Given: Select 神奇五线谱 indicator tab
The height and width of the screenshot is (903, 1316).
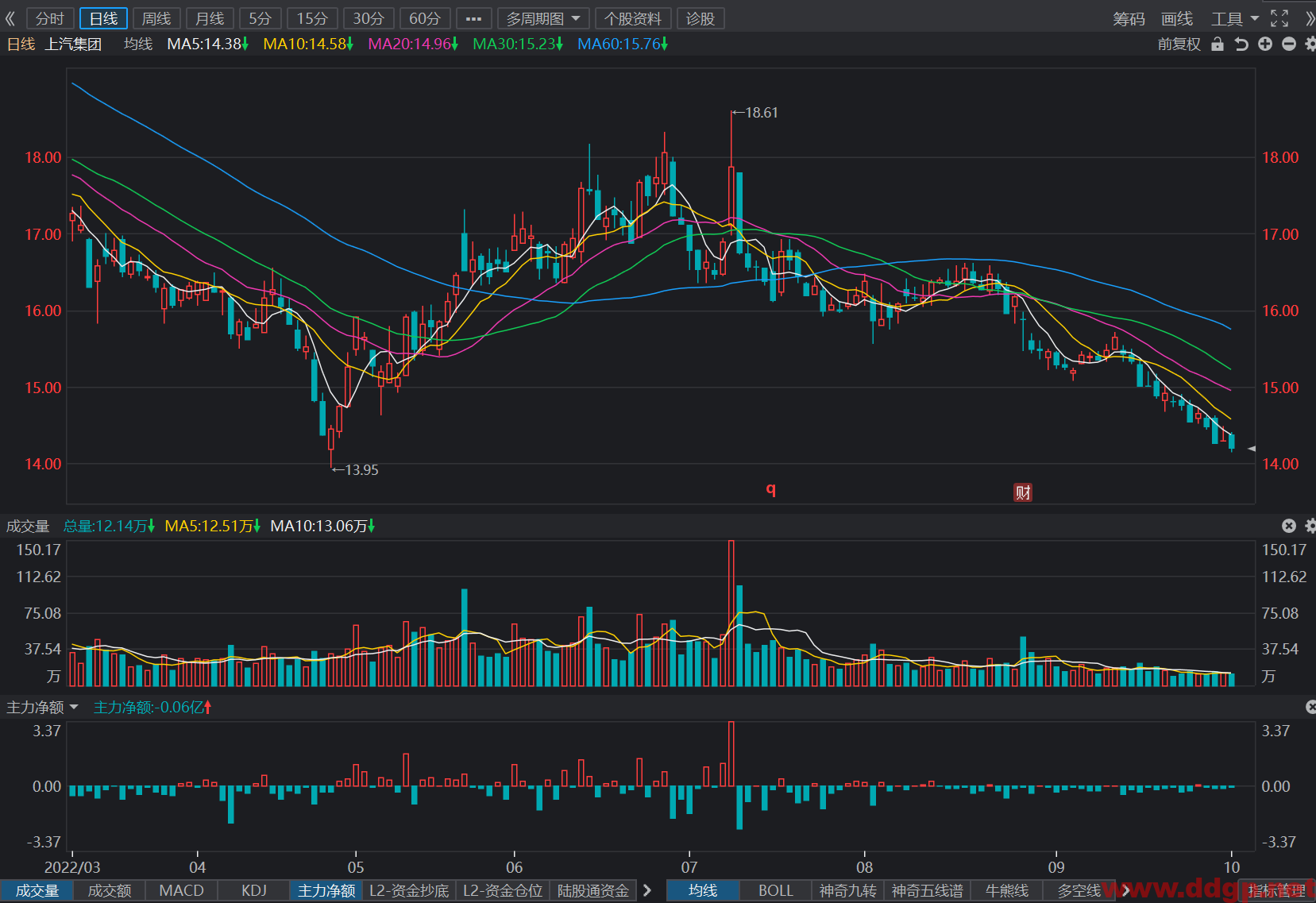Looking at the screenshot, I should pyautogui.click(x=928, y=891).
